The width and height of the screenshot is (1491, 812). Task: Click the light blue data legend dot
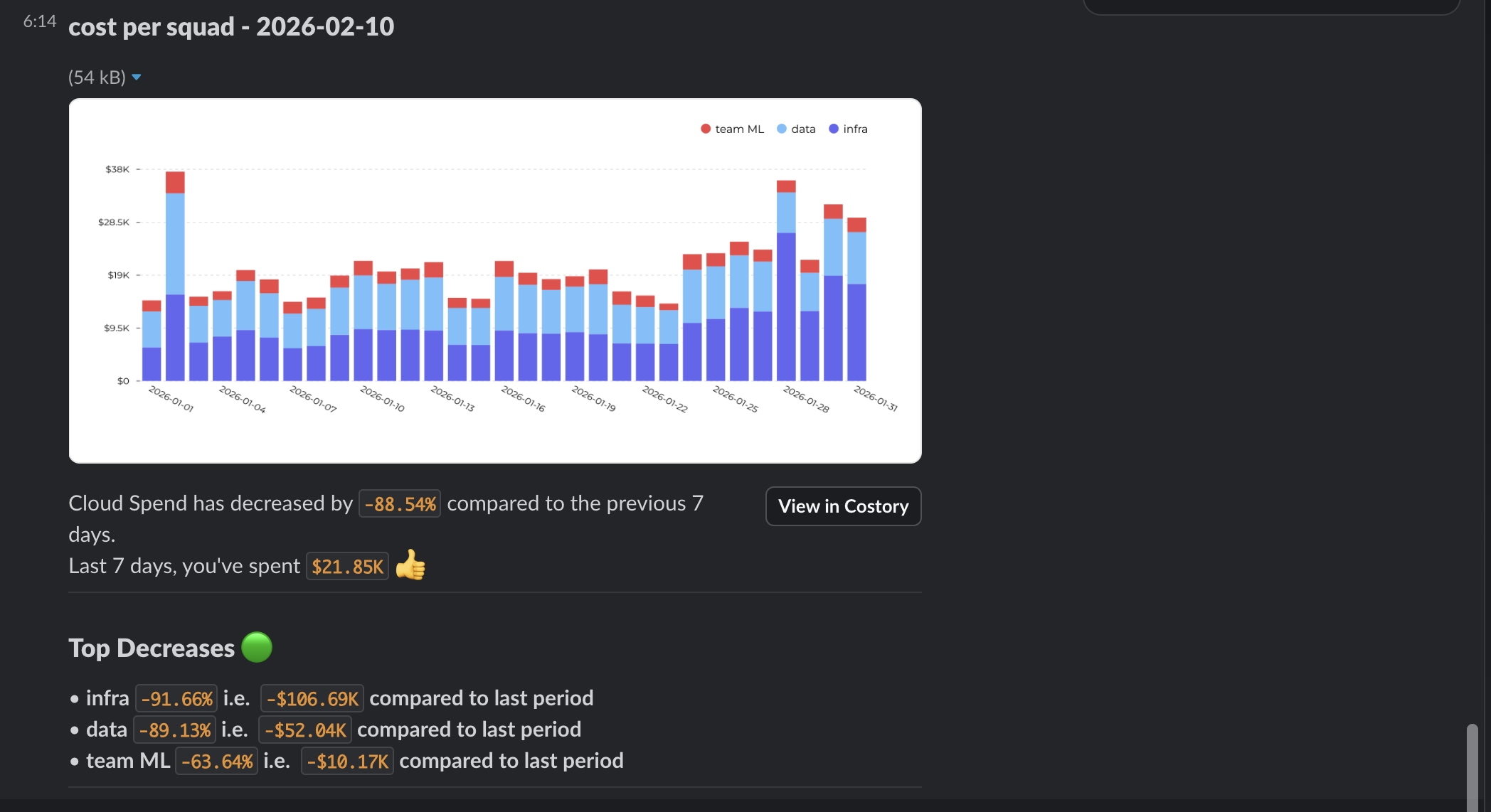pos(781,129)
